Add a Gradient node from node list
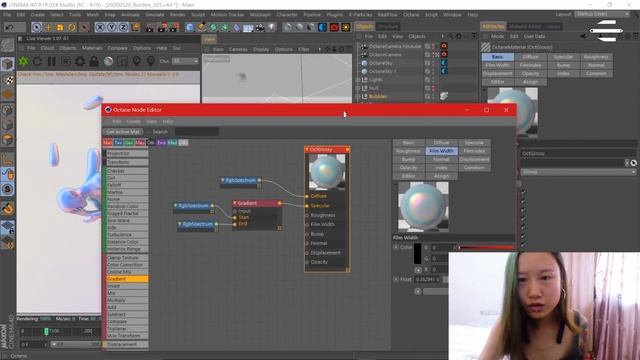 click(x=127, y=279)
